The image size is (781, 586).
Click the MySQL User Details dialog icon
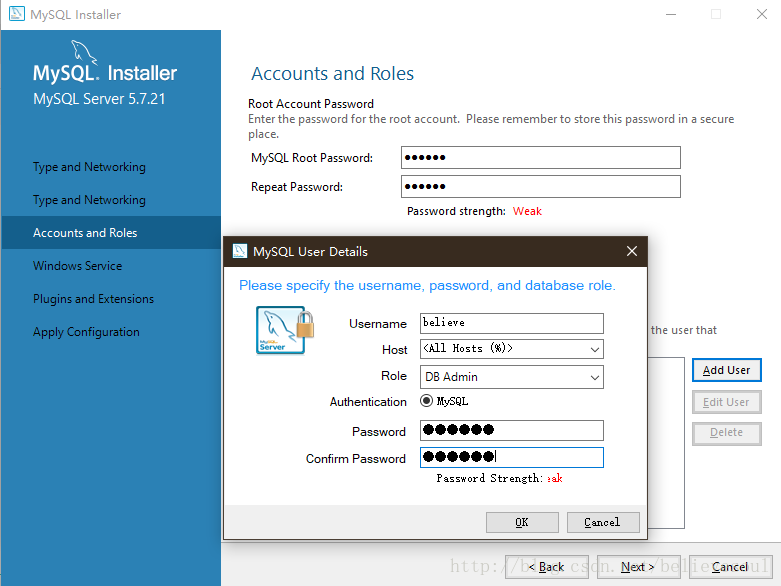pos(240,251)
